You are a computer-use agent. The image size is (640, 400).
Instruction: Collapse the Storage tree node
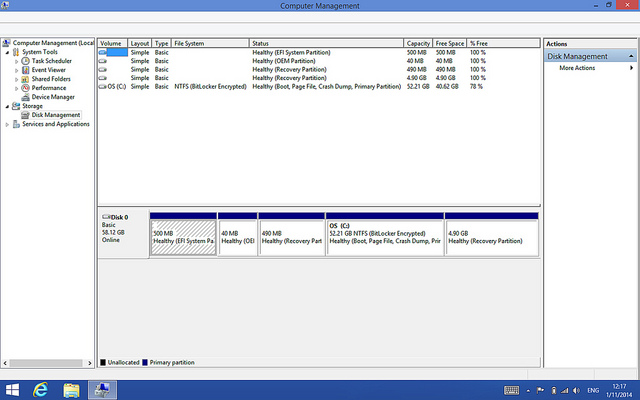click(7, 106)
